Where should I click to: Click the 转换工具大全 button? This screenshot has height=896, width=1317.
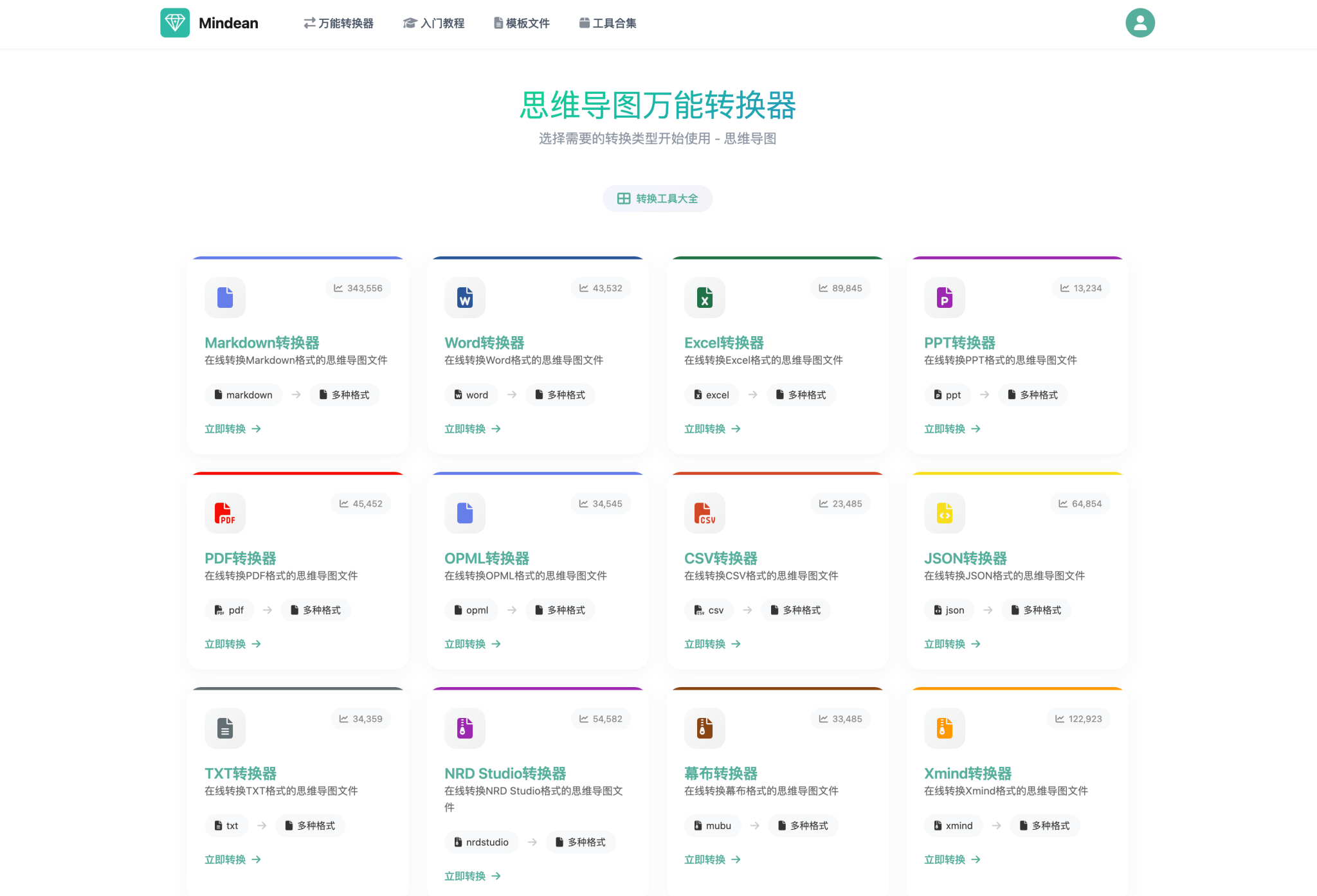click(x=657, y=199)
